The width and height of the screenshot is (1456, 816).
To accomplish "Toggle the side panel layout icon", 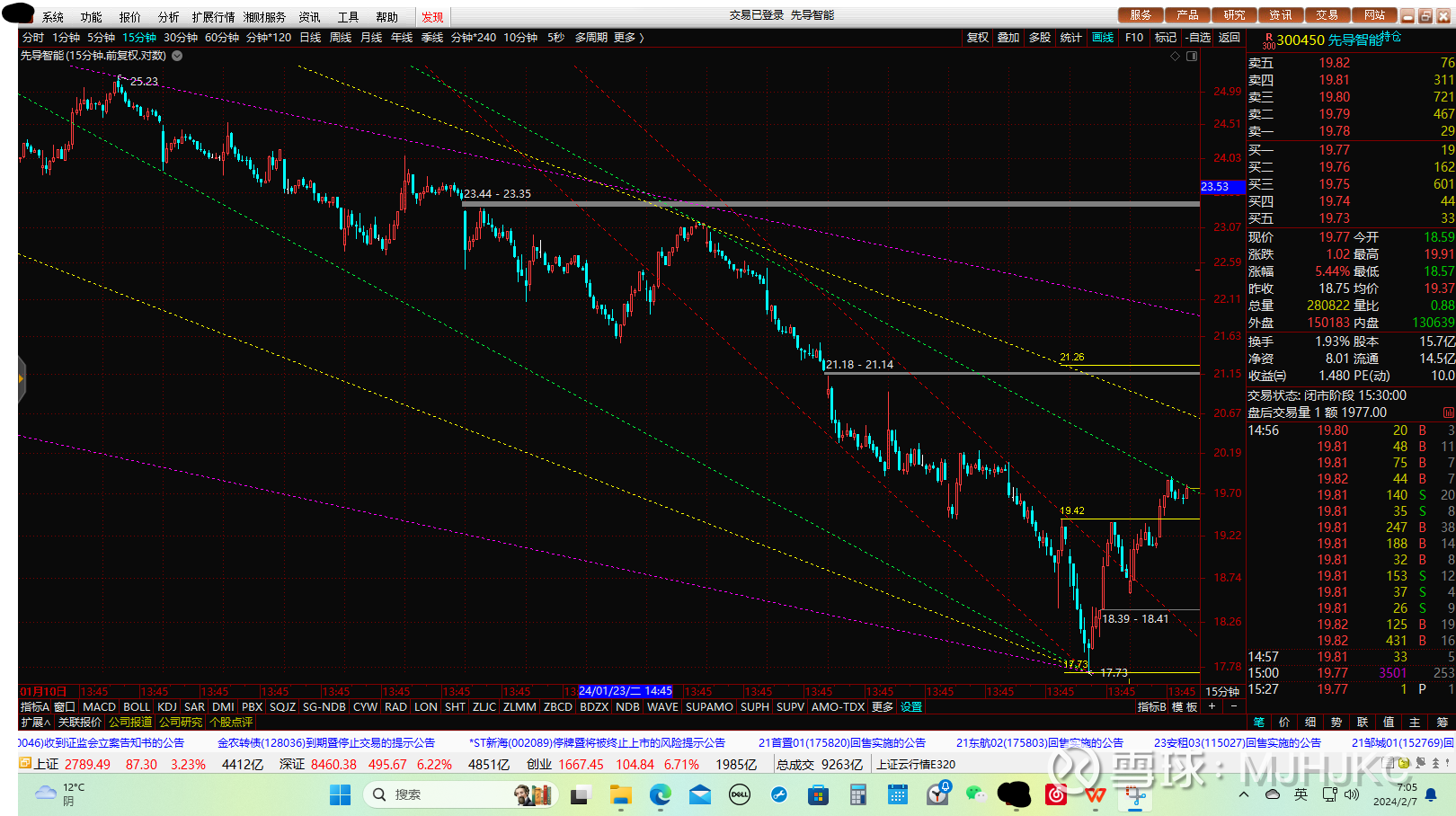I will pyautogui.click(x=1192, y=56).
